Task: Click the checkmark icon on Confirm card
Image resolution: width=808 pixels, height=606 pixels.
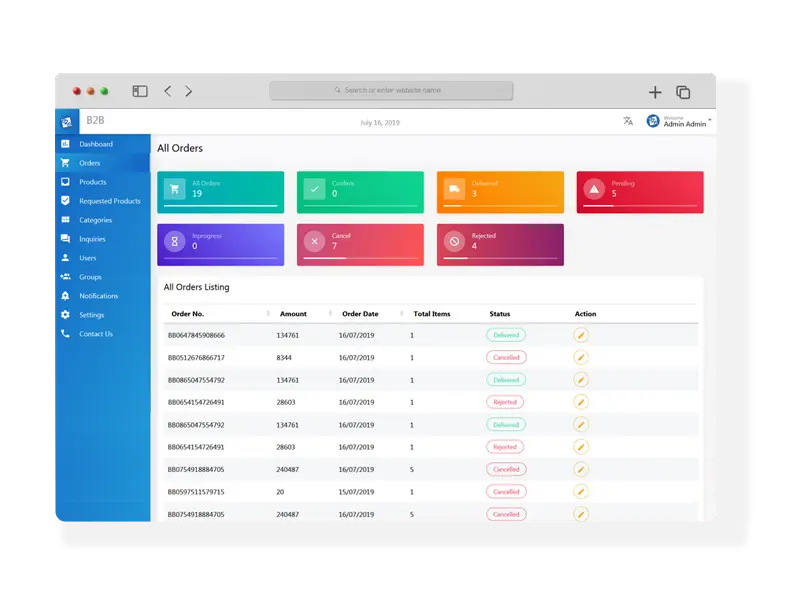Action: point(314,189)
